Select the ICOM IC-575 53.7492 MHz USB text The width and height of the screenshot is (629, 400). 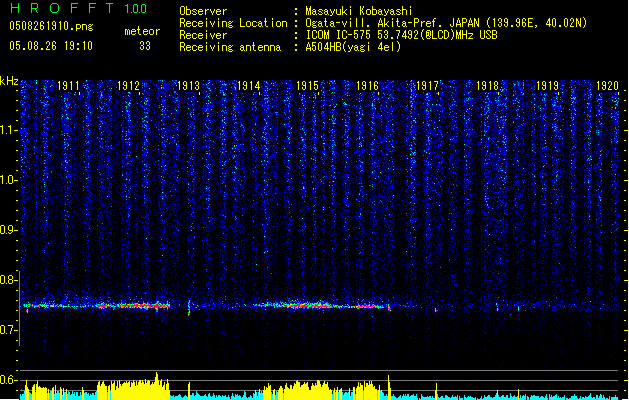click(x=402, y=35)
